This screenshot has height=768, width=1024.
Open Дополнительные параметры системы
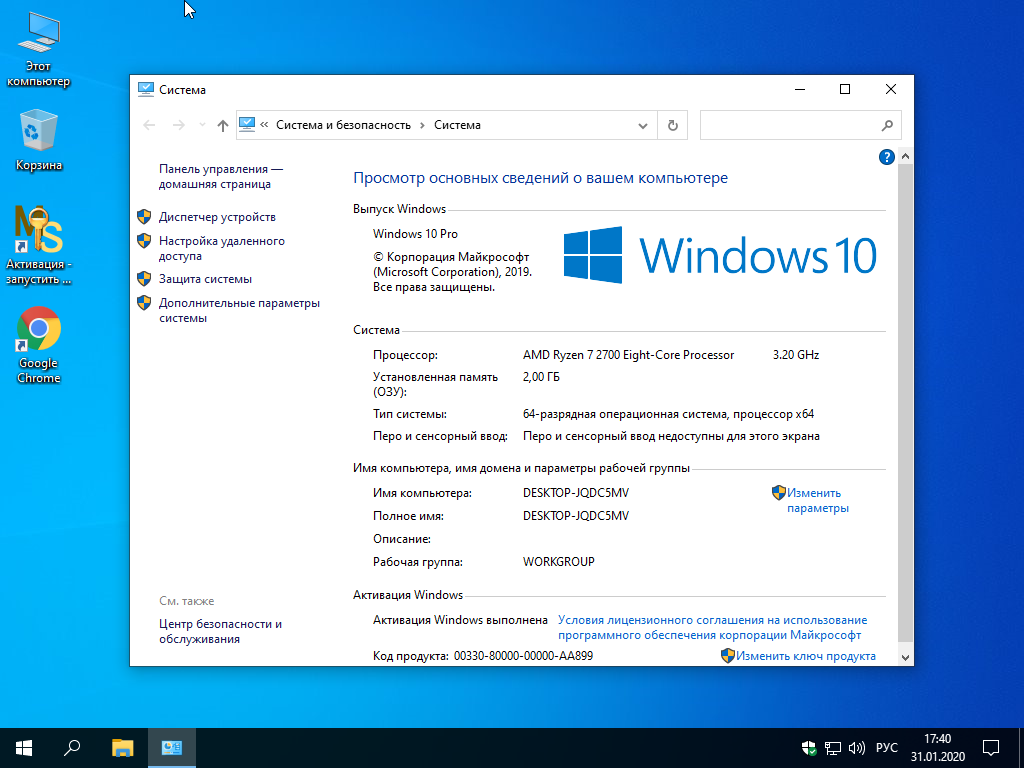click(x=239, y=310)
